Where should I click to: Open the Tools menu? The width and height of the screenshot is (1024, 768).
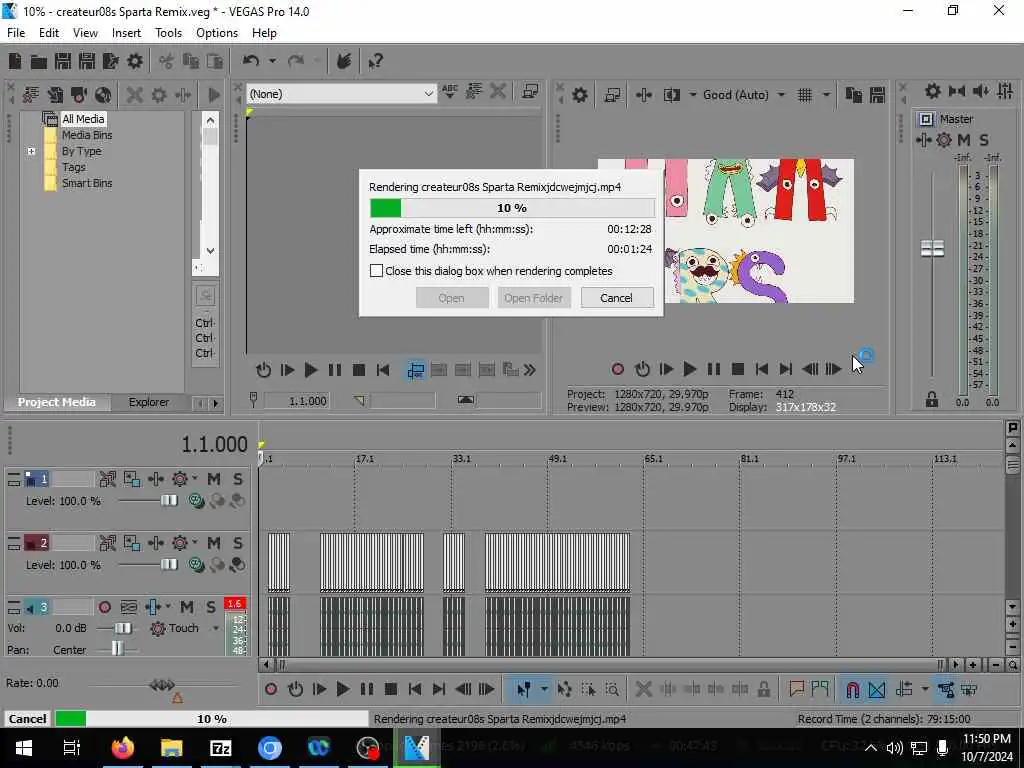click(x=168, y=33)
